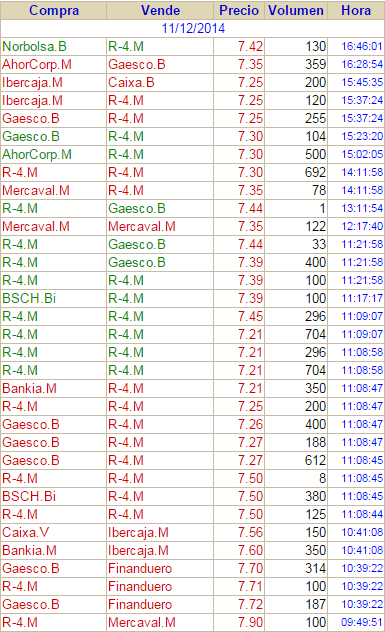Click the time 16:28:54

pyautogui.click(x=362, y=64)
